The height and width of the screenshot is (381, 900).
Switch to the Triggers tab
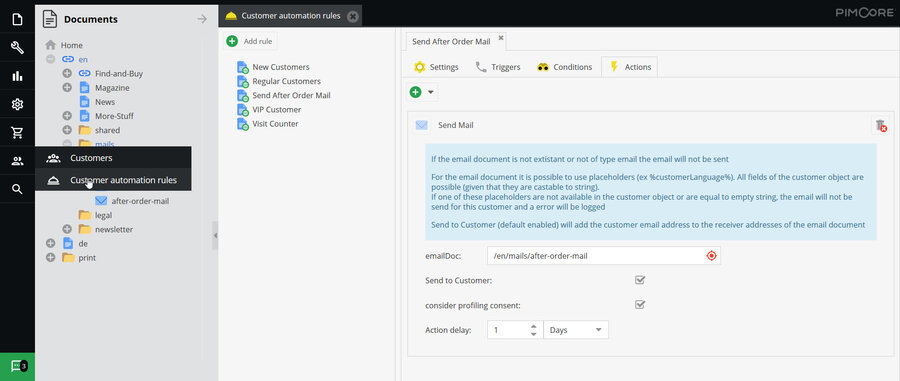[x=498, y=67]
